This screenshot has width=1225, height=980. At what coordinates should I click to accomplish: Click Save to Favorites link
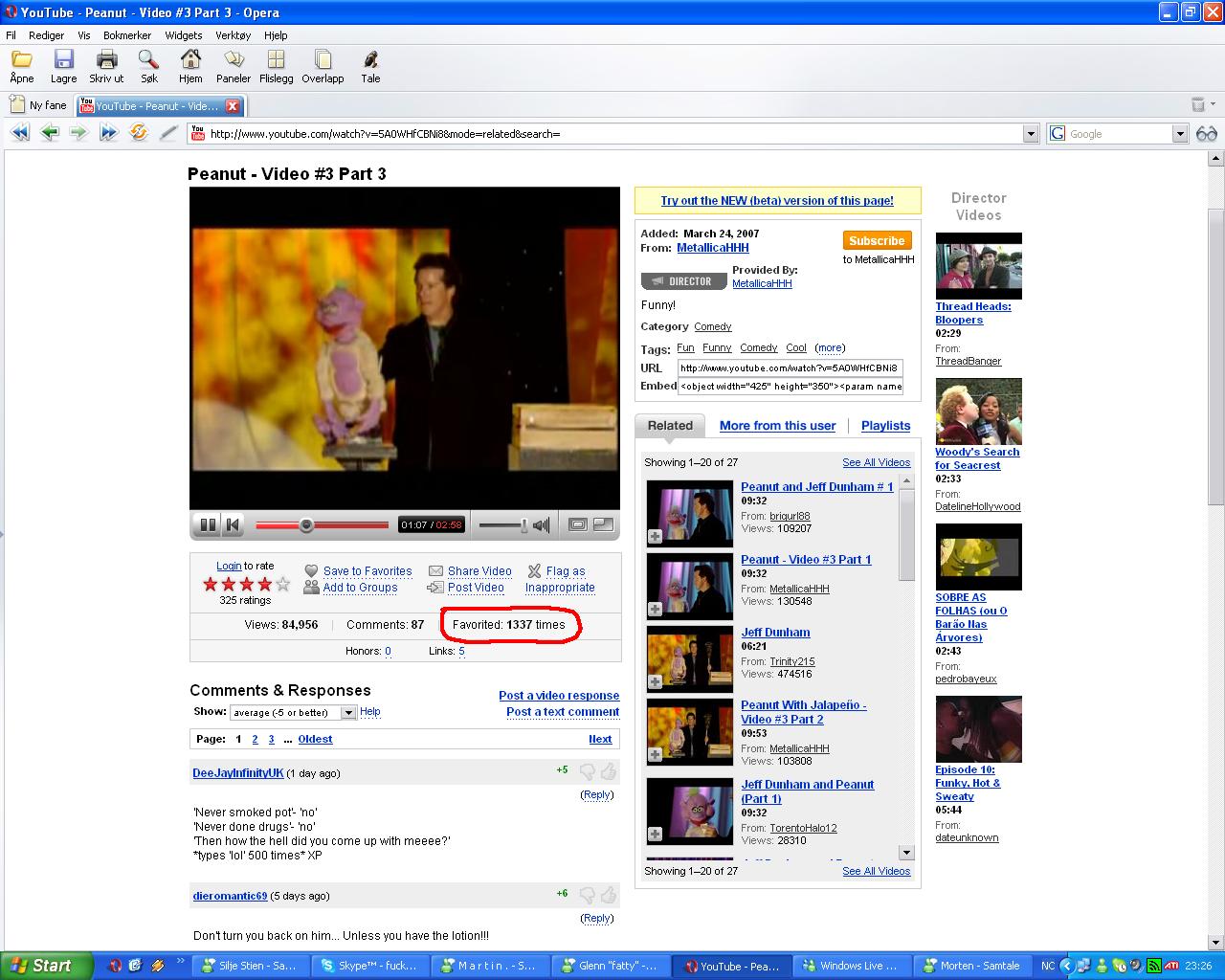pos(367,571)
